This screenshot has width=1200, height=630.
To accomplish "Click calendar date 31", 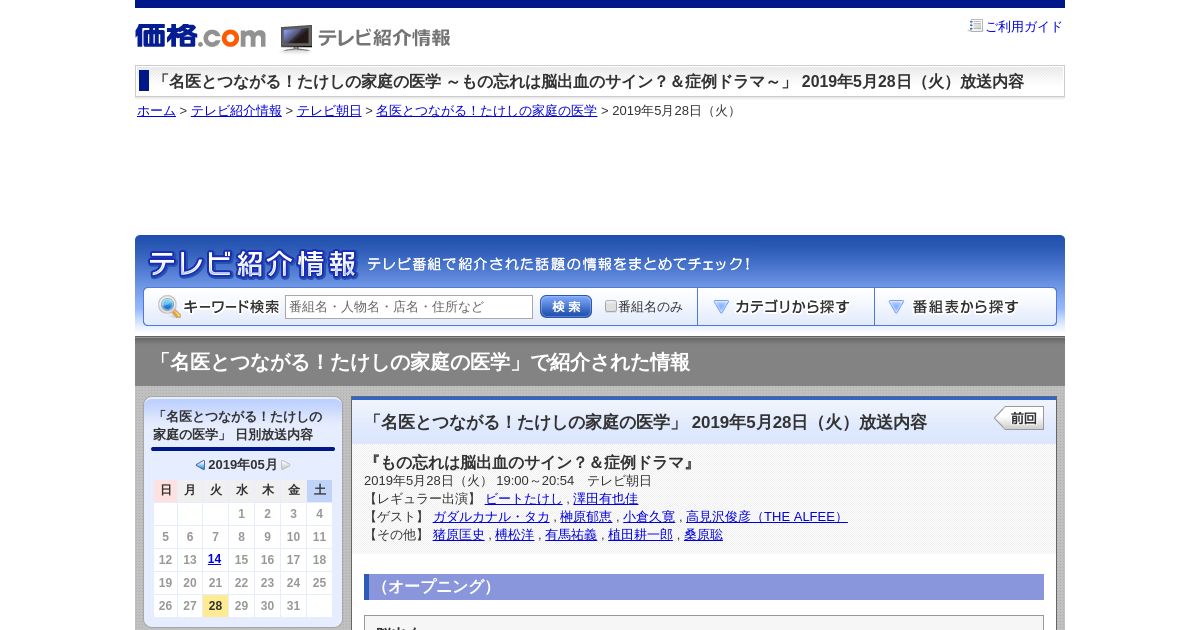I will (293, 606).
